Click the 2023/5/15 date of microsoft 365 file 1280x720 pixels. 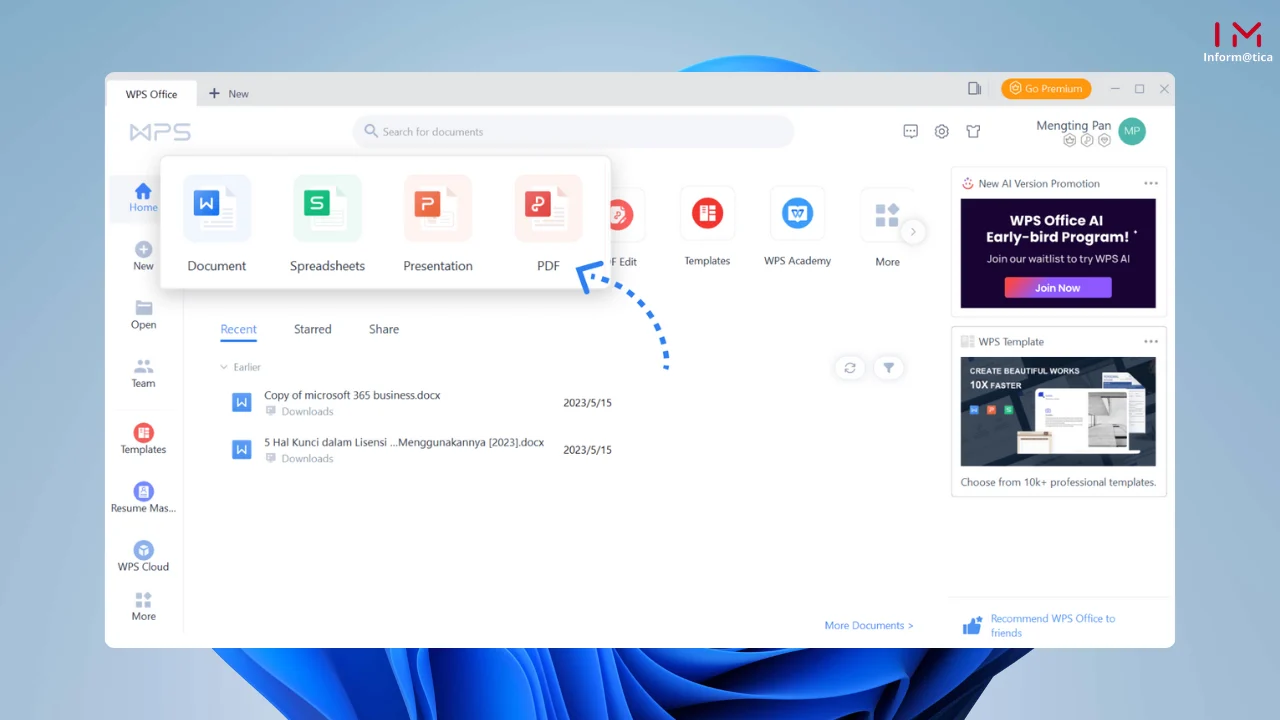pos(587,403)
